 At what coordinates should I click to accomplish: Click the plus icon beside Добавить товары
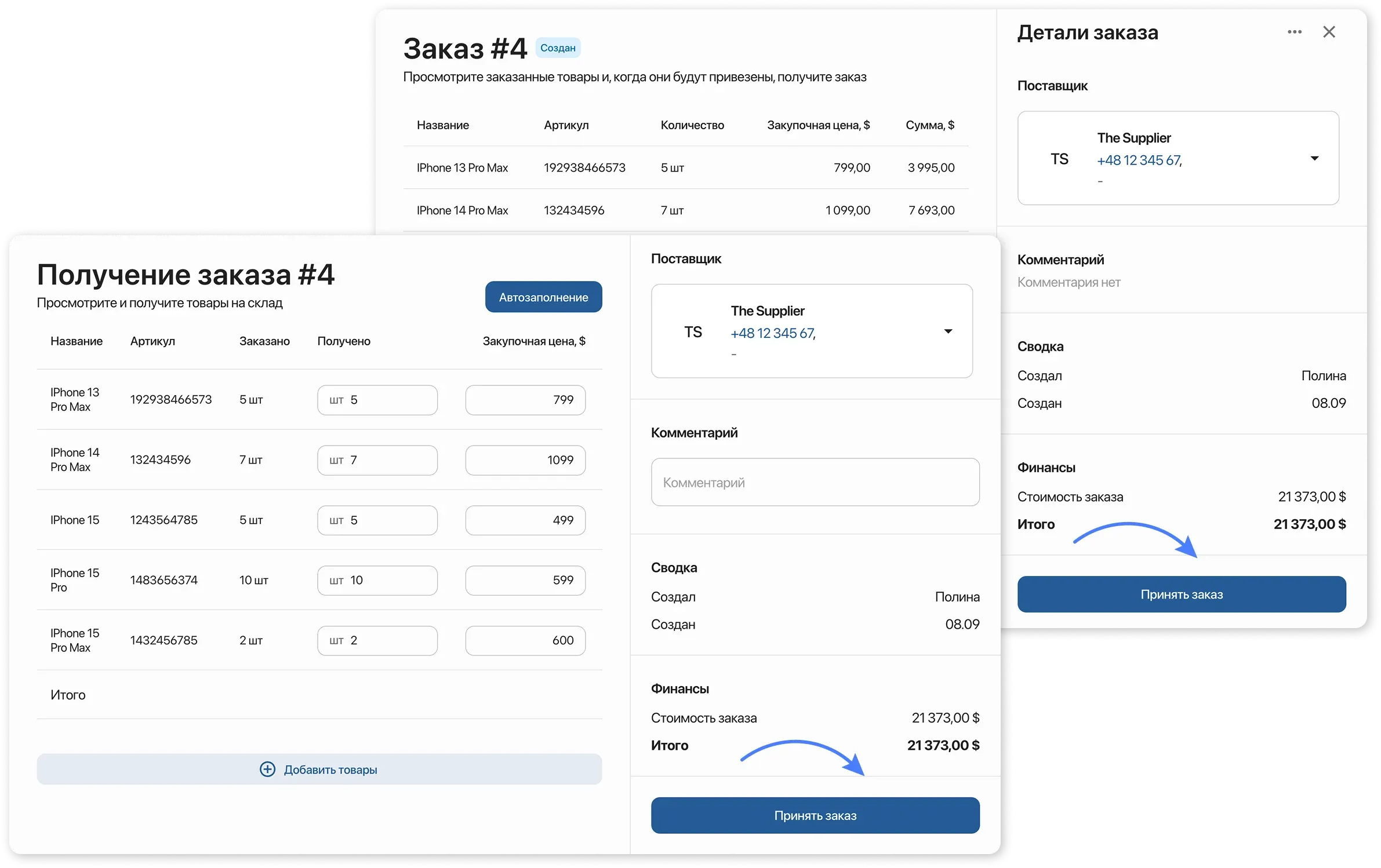click(x=267, y=769)
